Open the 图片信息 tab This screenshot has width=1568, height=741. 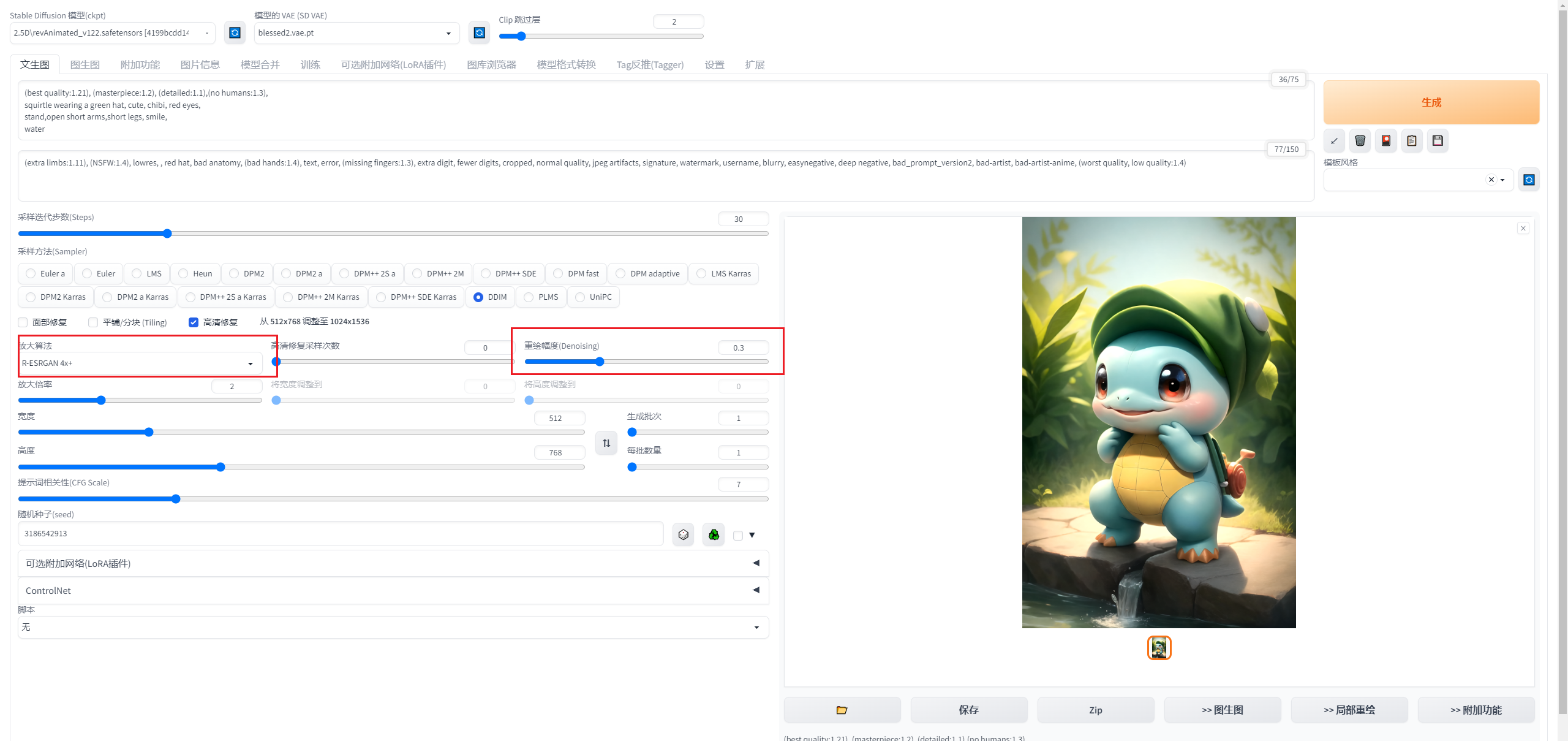[x=200, y=64]
